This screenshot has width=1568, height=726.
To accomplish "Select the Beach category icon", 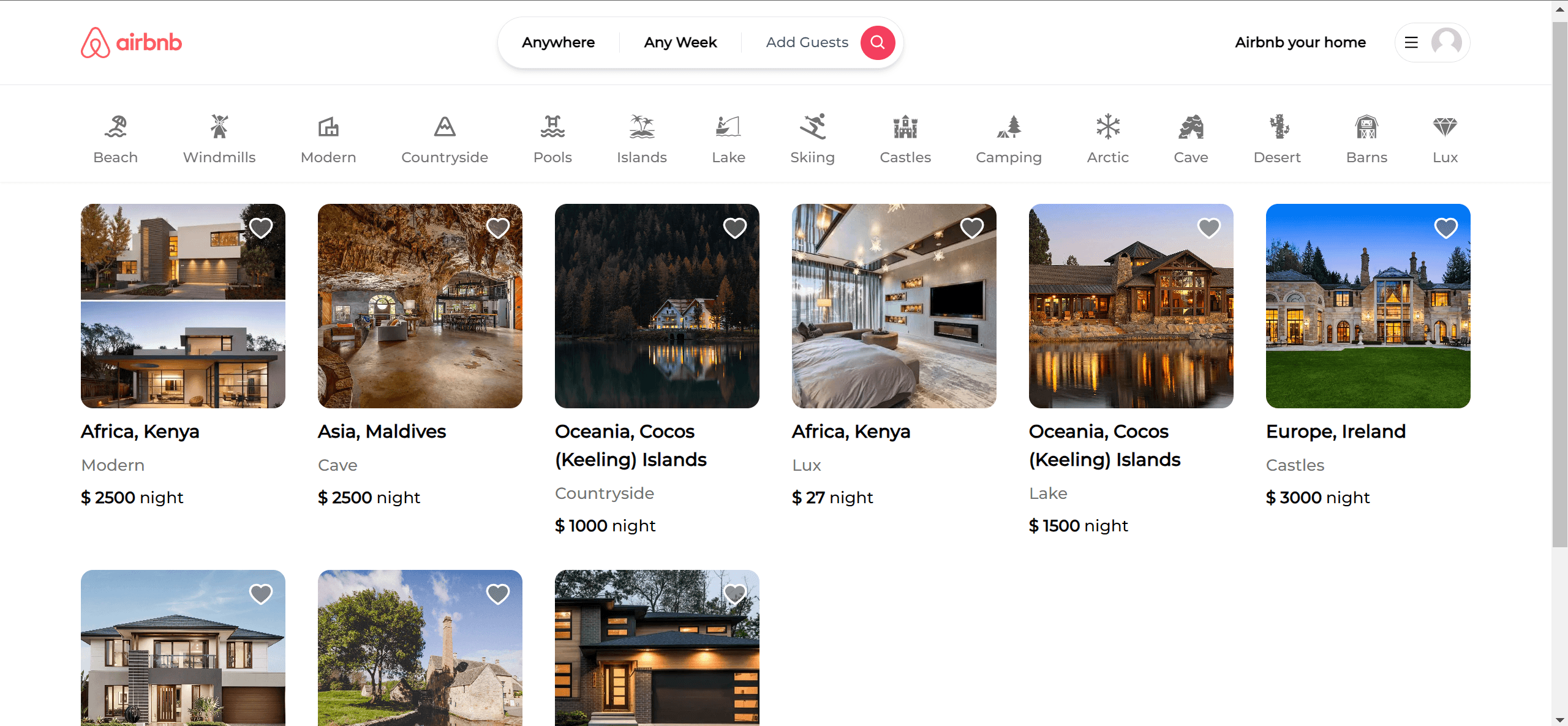I will pos(116,127).
